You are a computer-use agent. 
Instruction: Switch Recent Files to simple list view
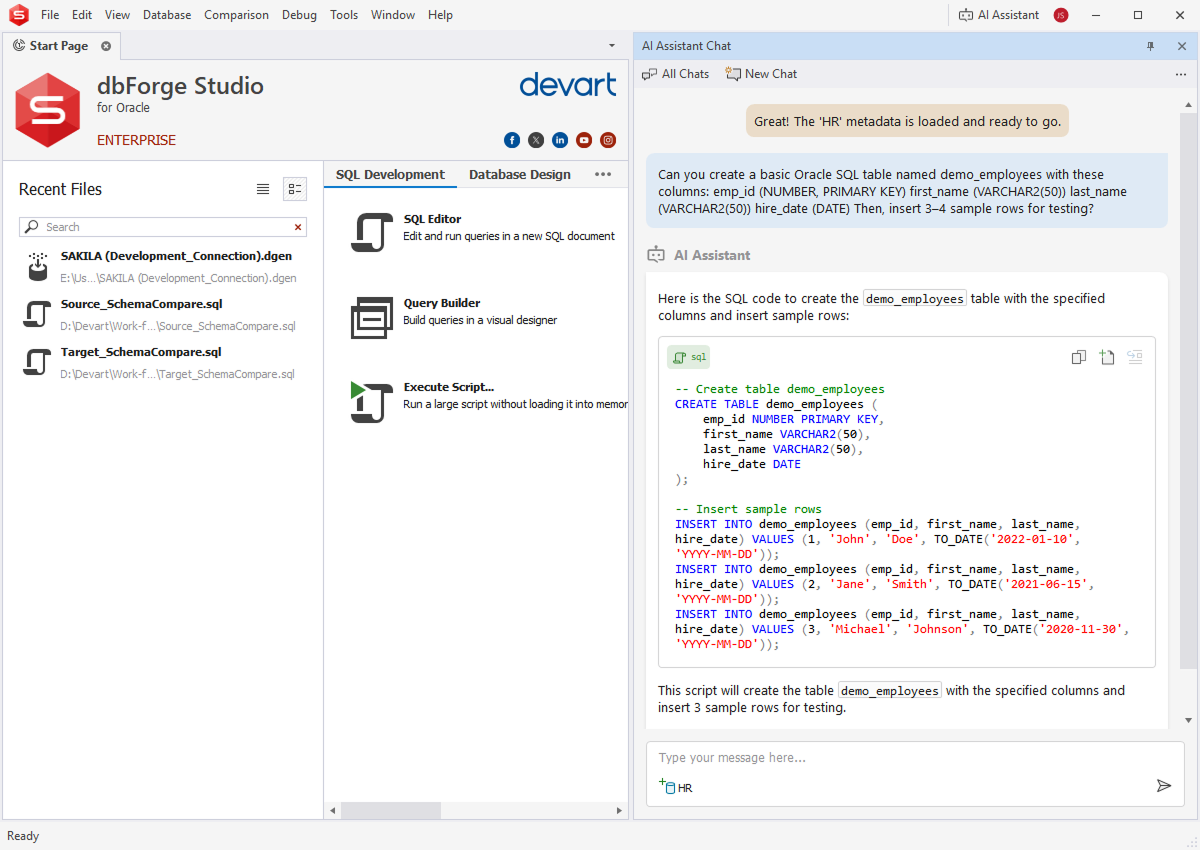(263, 189)
